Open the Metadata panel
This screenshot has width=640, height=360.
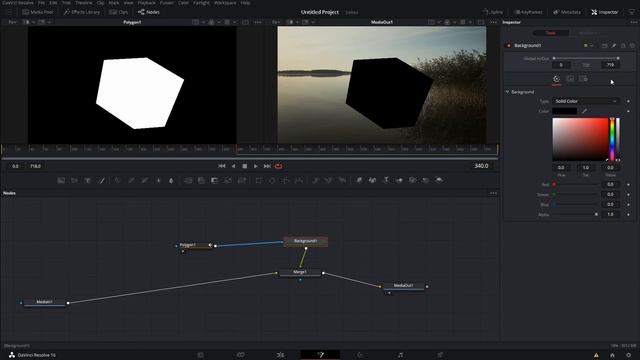pos(567,12)
